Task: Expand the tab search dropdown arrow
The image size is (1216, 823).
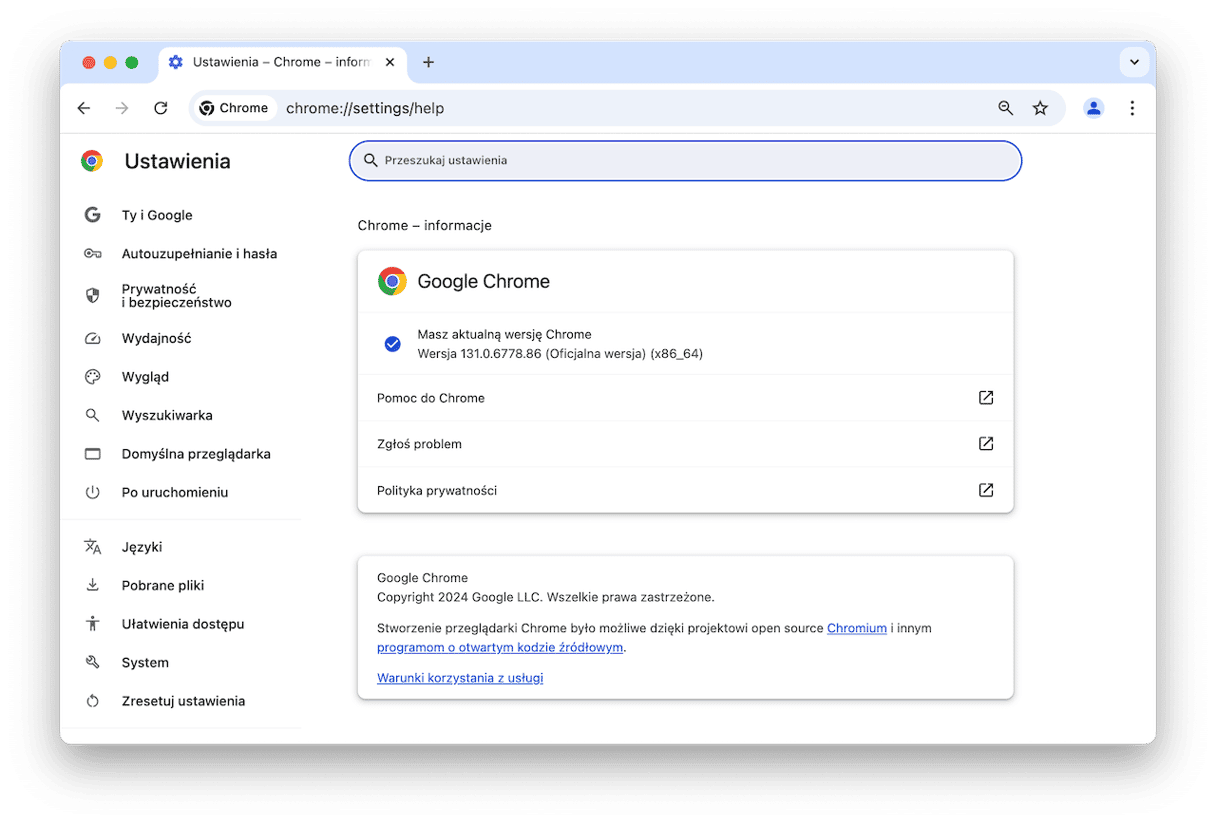Action: pos(1134,62)
